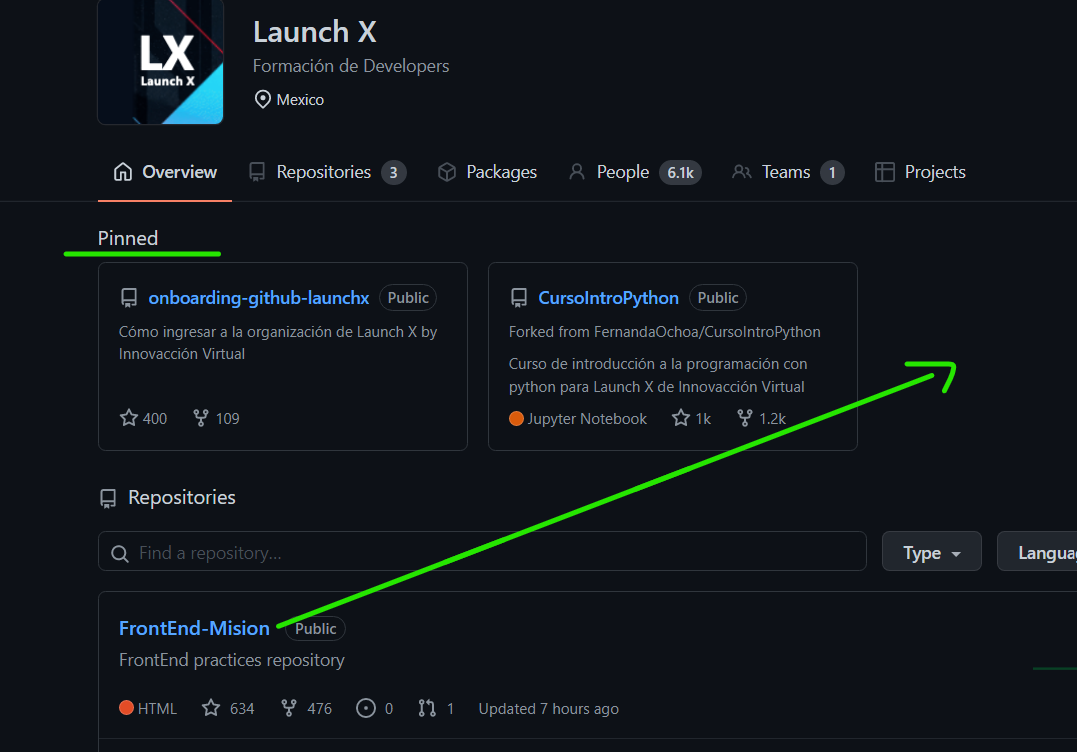This screenshot has height=752, width=1077.
Task: Click the location pin icon next to Mexico
Action: pos(262,98)
